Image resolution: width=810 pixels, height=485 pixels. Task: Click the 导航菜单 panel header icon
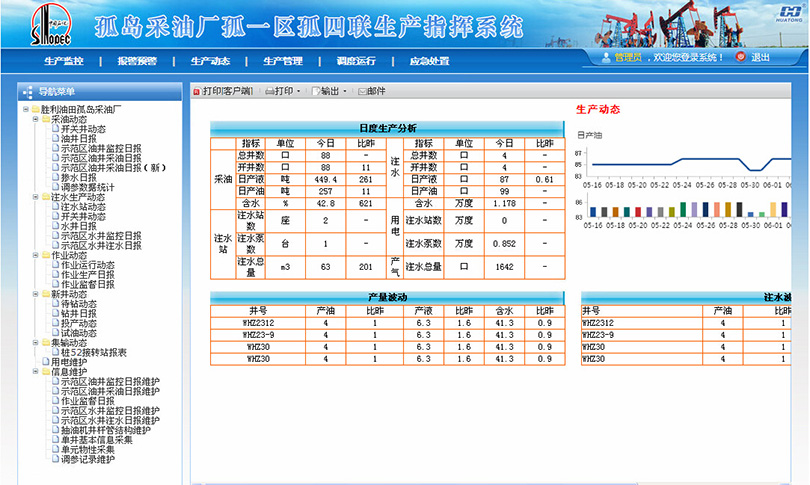[29, 91]
